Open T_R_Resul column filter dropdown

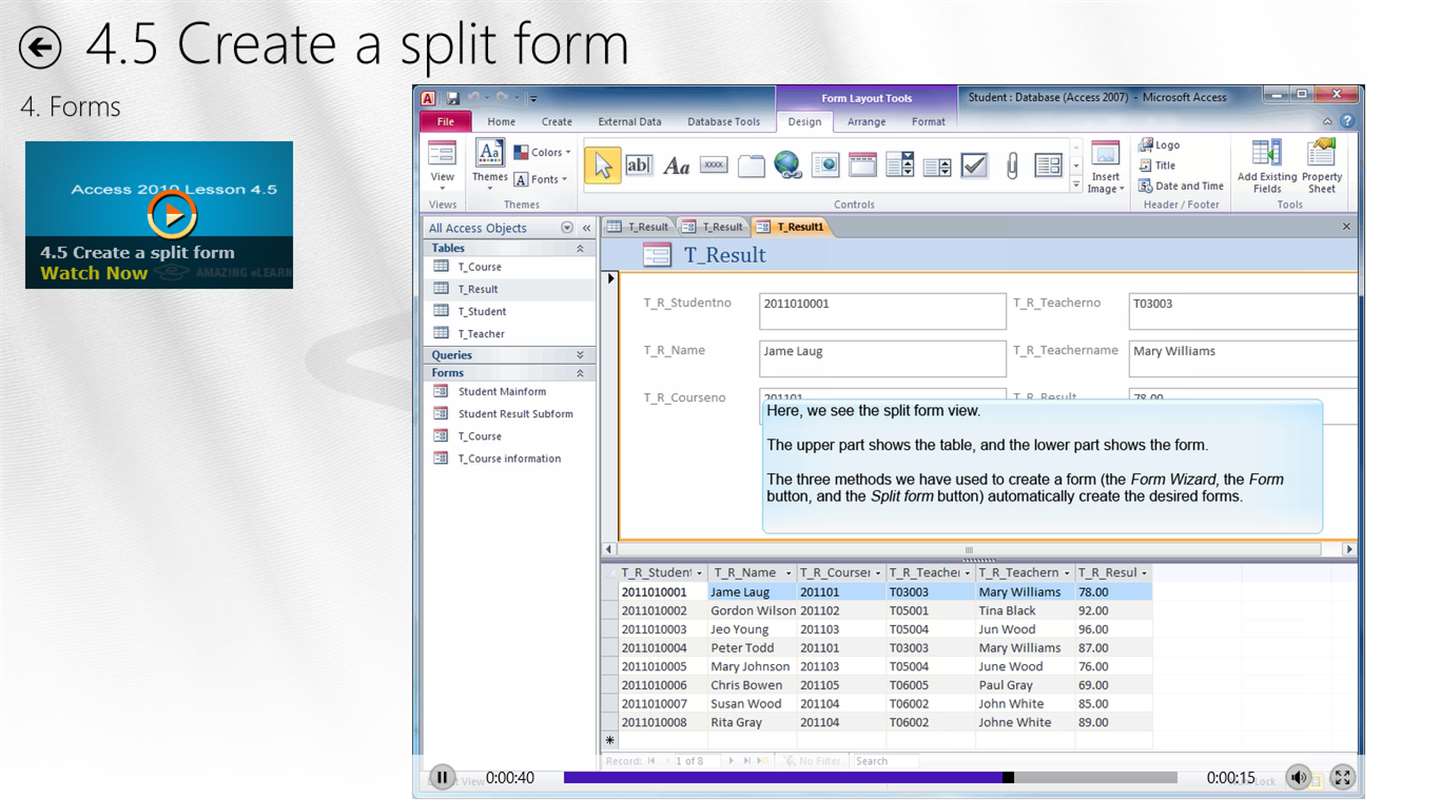pos(1145,573)
